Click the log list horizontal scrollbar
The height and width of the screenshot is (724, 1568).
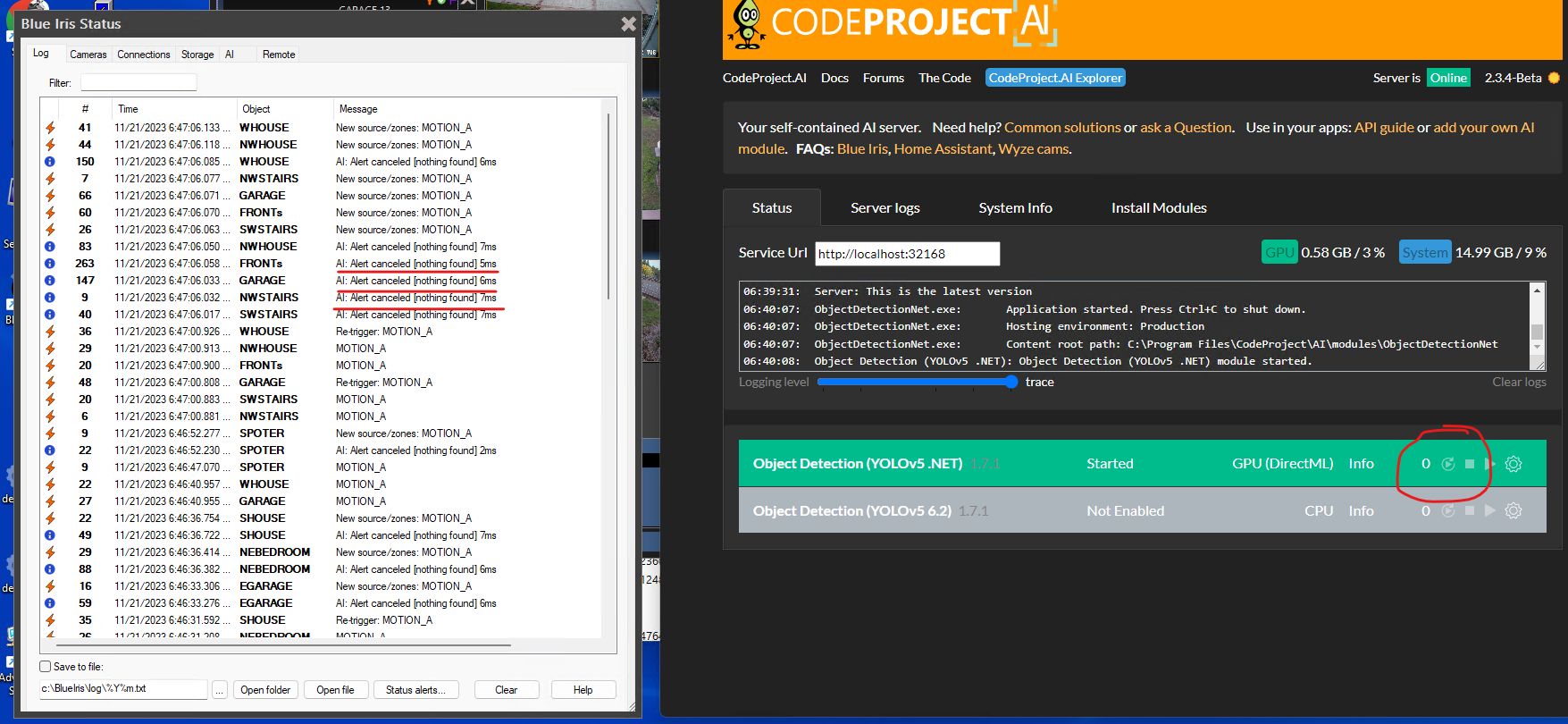[x=283, y=644]
